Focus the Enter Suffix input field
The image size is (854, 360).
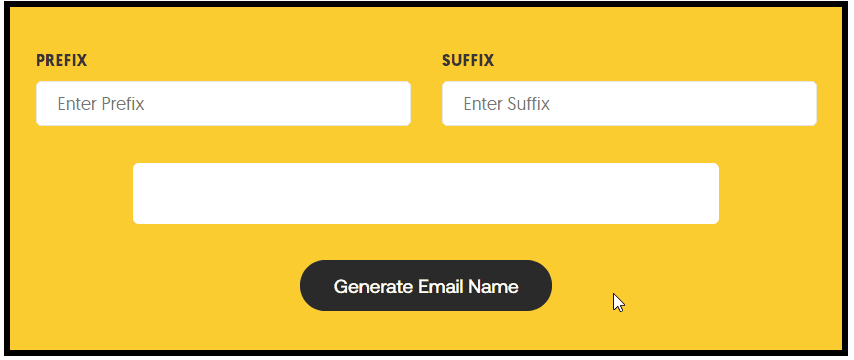629,103
